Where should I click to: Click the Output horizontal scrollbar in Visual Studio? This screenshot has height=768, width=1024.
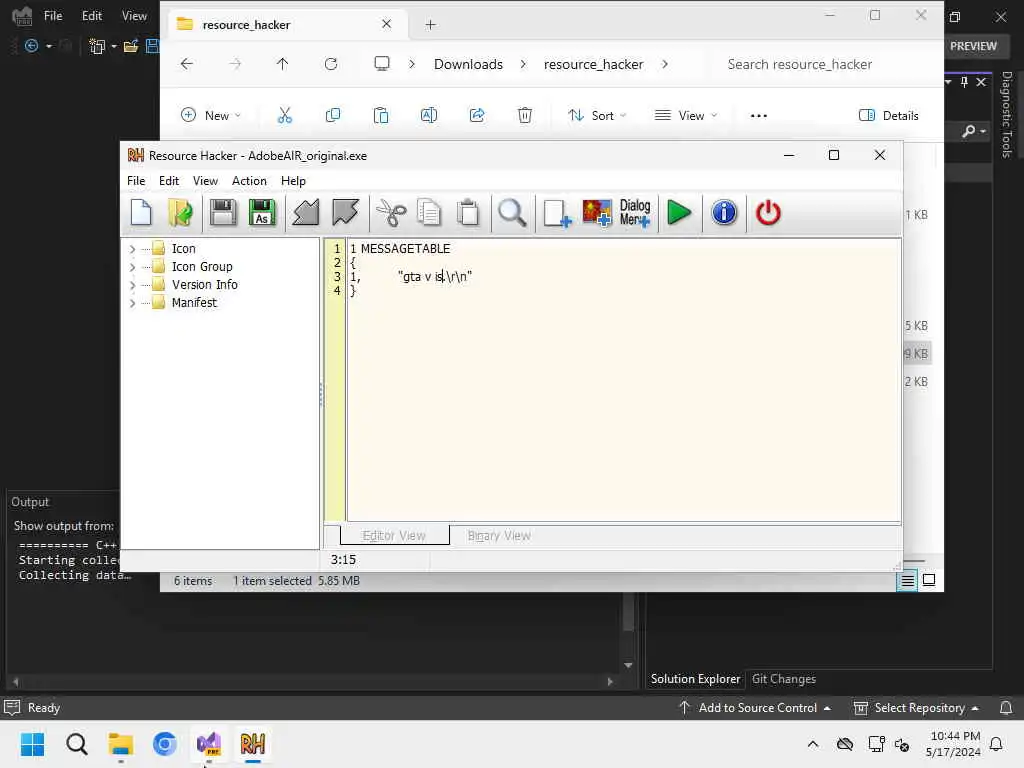coord(312,681)
